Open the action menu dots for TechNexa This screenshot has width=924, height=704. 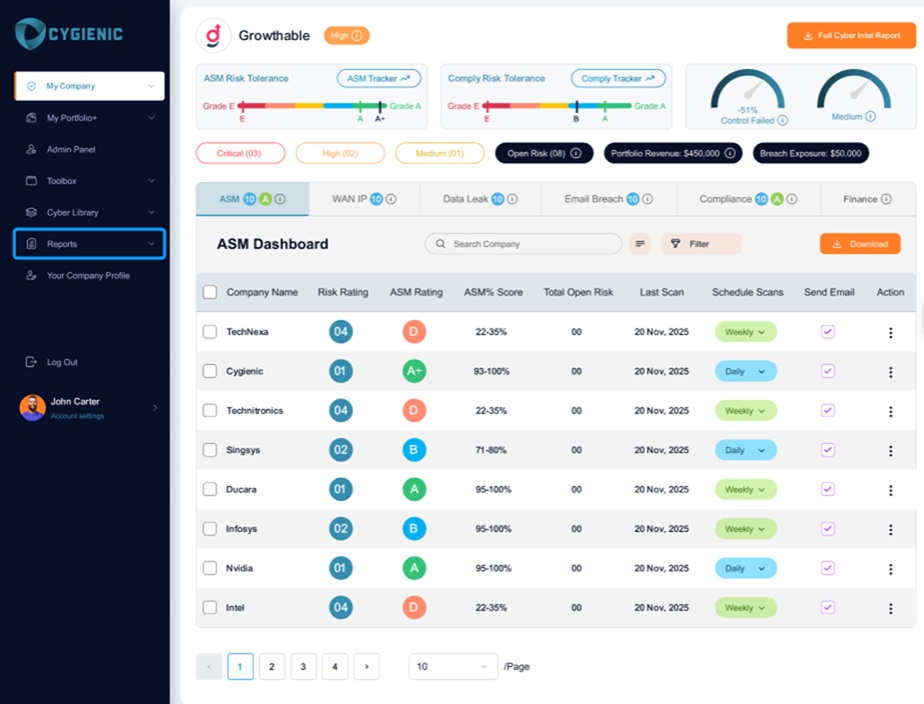(x=890, y=333)
